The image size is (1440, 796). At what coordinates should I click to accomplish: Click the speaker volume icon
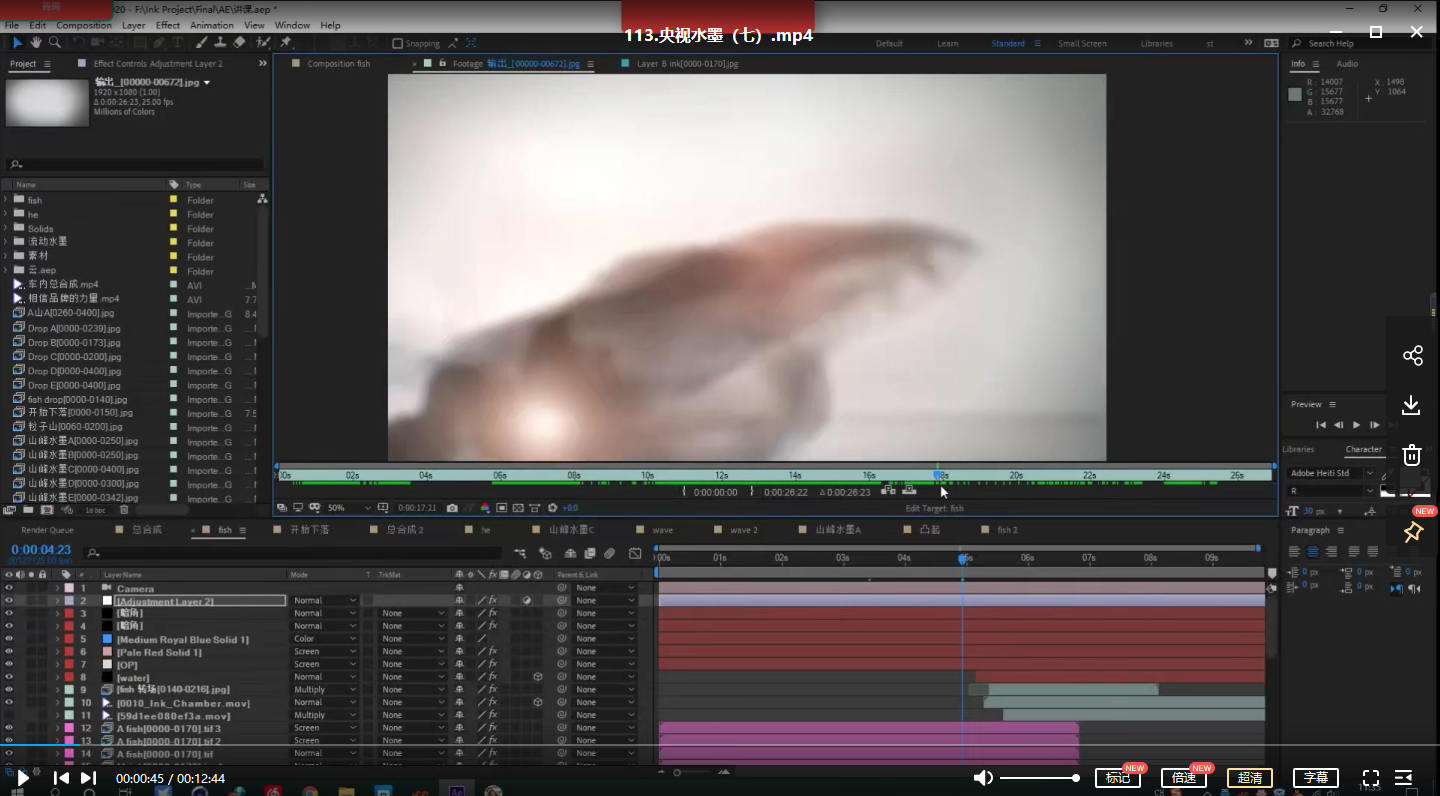coord(984,778)
